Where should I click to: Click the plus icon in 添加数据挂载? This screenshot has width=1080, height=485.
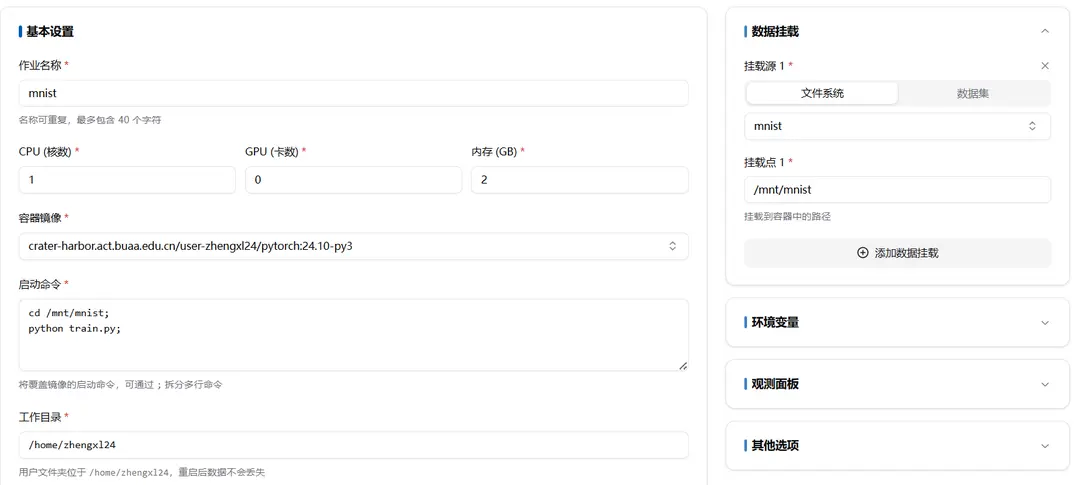(862, 253)
